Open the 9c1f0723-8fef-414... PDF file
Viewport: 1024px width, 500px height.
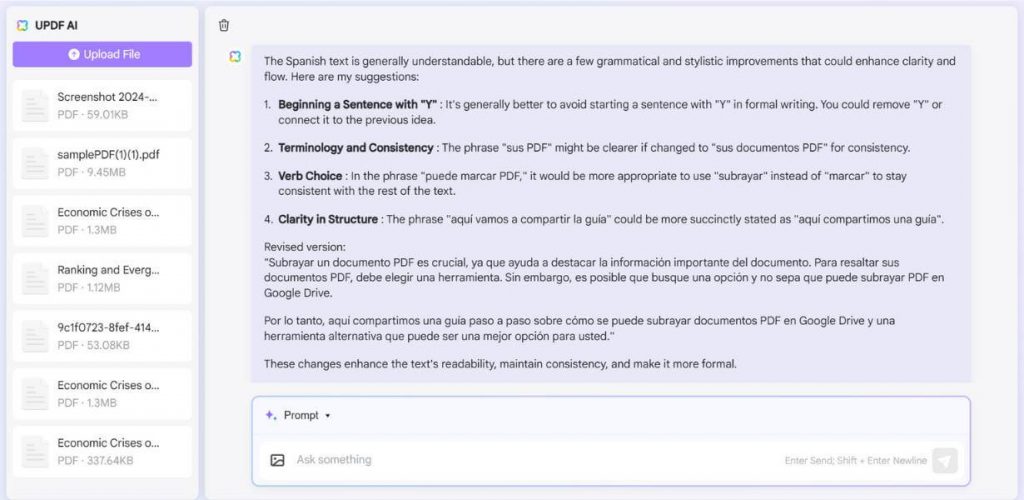(108, 327)
